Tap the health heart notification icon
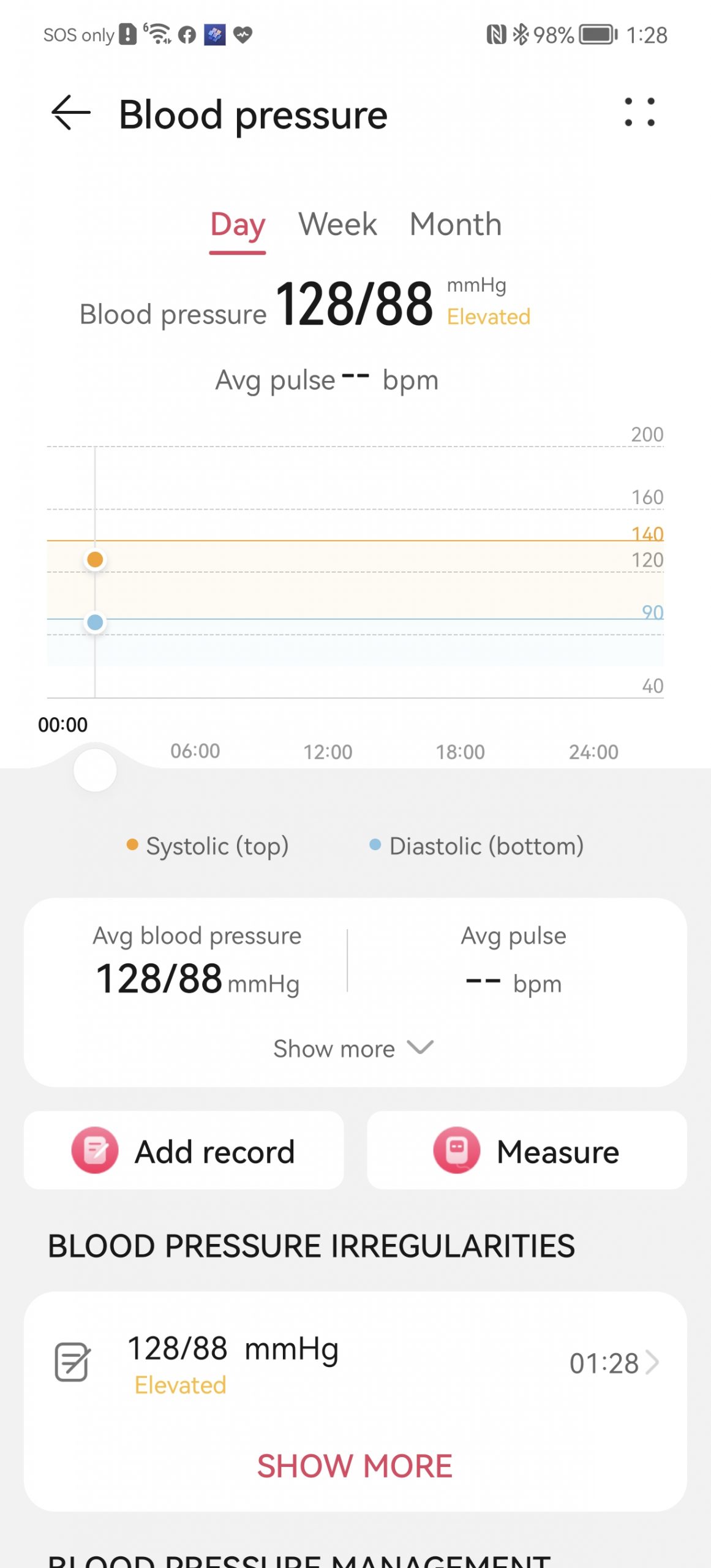This screenshot has width=711, height=1568. point(243,35)
